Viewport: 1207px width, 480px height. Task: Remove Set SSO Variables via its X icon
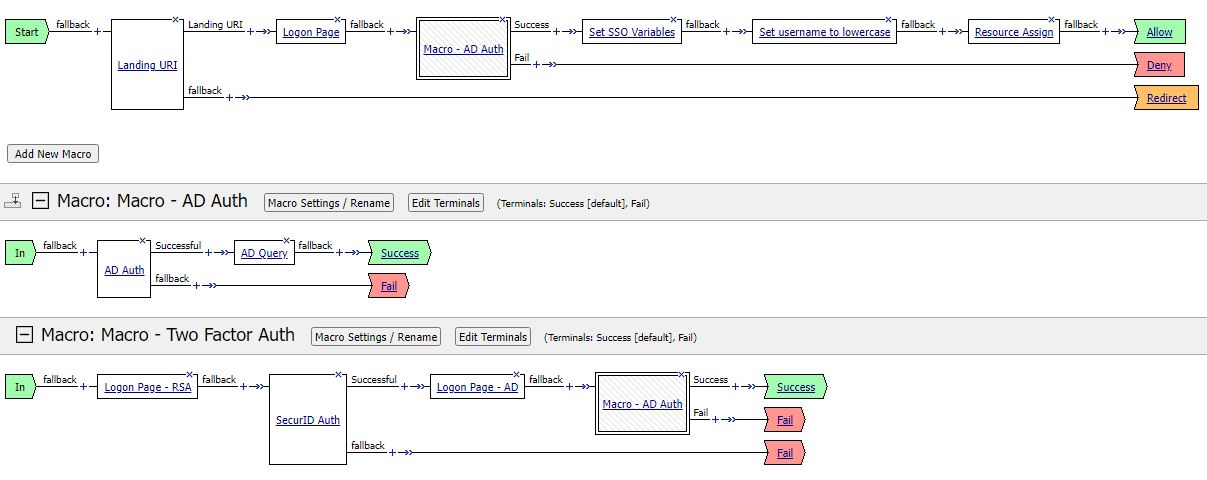point(673,19)
